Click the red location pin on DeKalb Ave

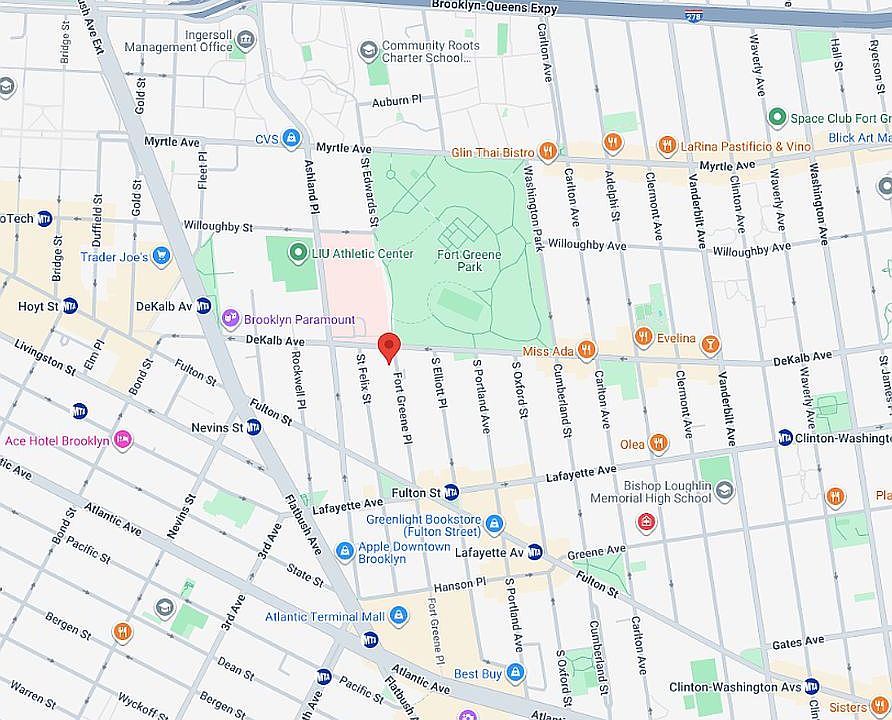click(390, 348)
